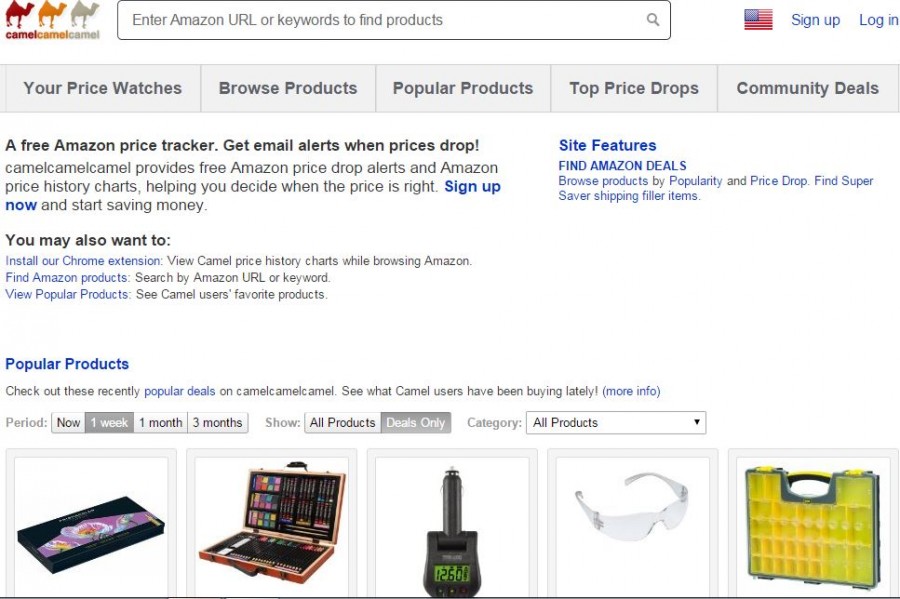Toggle the Deals Only filter
This screenshot has width=900, height=599.
[416, 423]
